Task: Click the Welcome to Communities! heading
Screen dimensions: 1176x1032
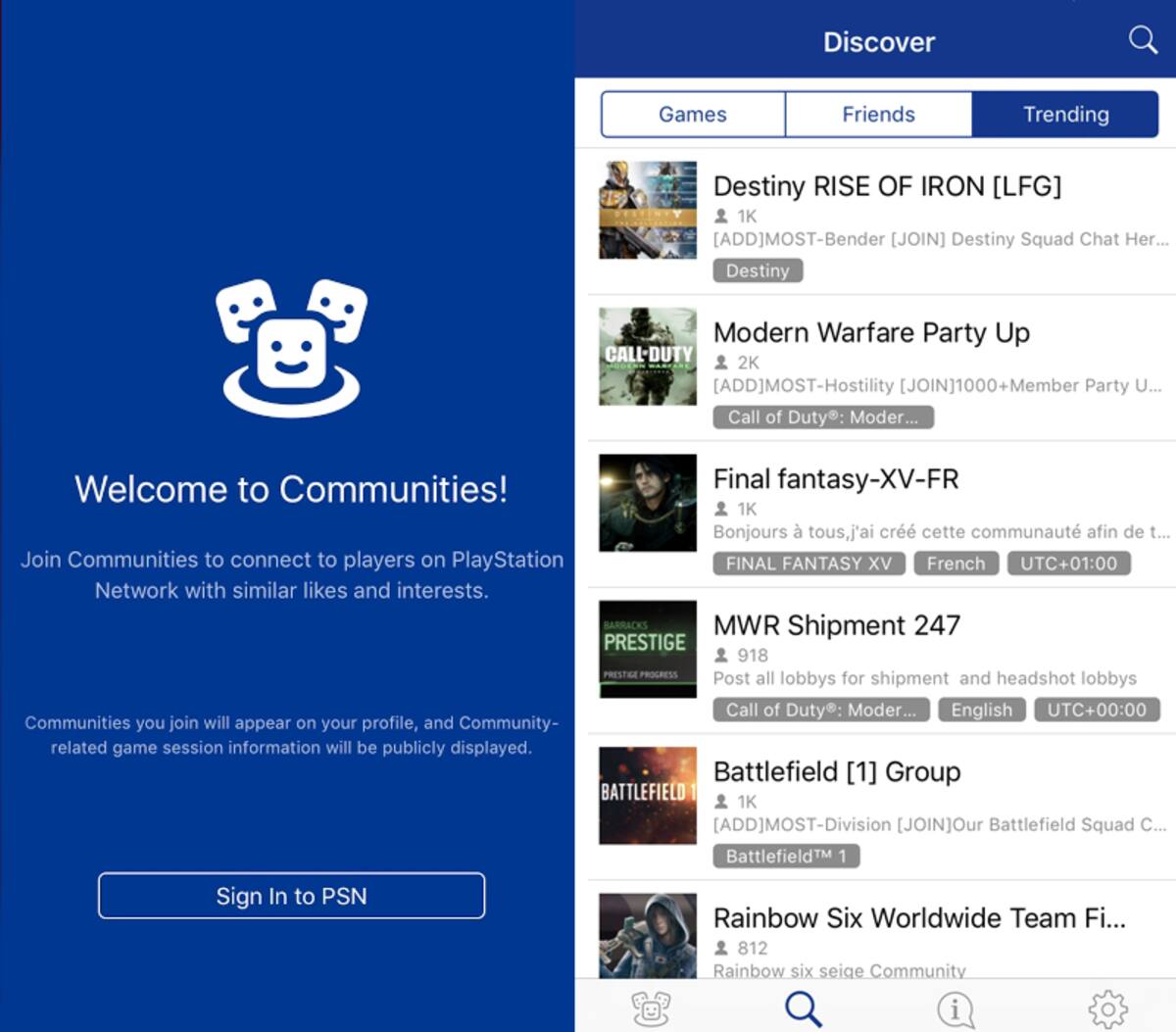Action: pyautogui.click(x=291, y=489)
